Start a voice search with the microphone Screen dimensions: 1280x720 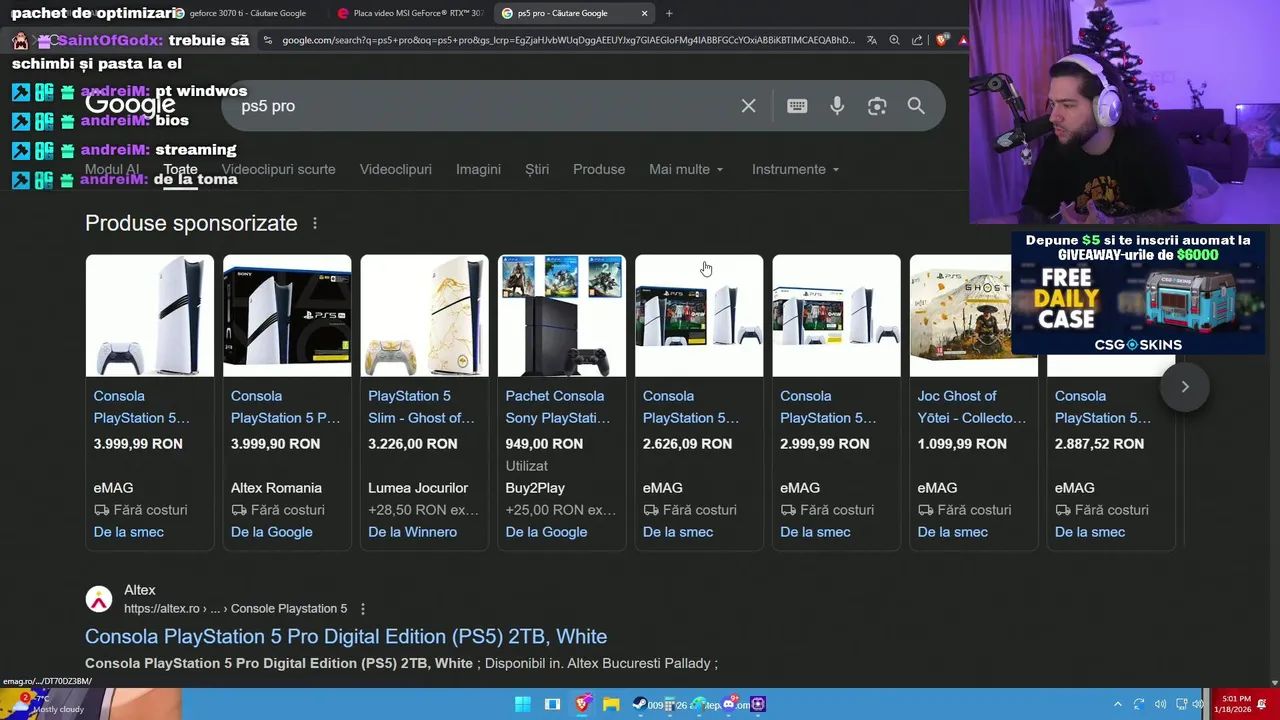tap(837, 106)
